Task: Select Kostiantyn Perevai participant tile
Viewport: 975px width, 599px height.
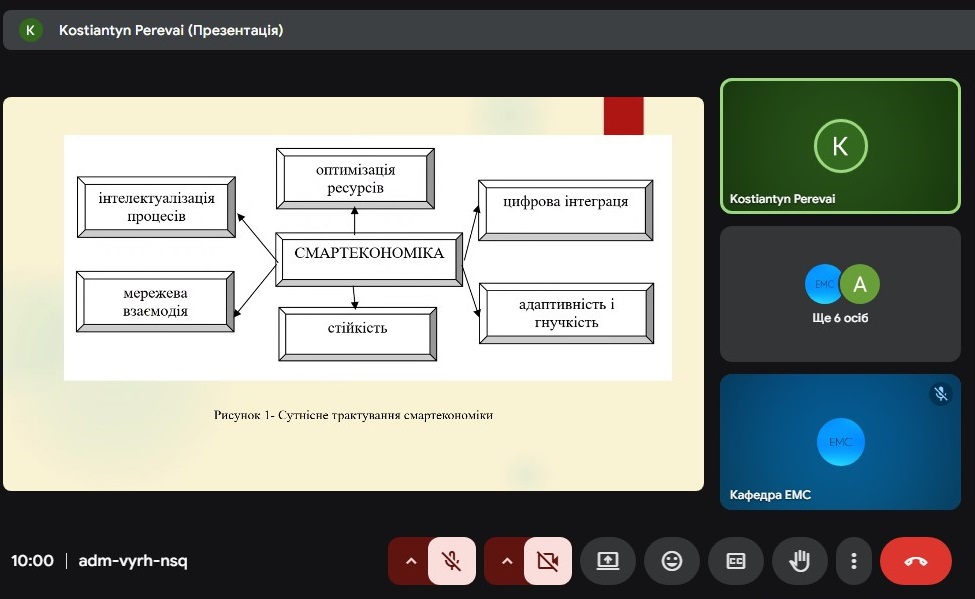Action: [840, 146]
